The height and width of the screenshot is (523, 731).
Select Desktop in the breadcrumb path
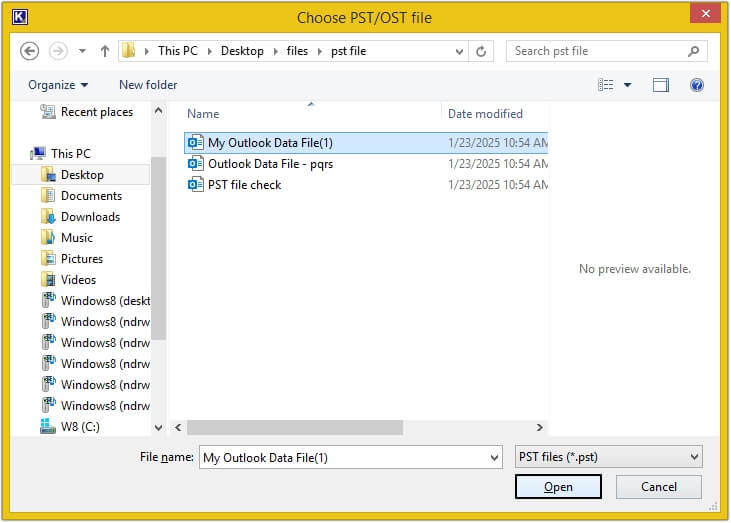pyautogui.click(x=242, y=51)
